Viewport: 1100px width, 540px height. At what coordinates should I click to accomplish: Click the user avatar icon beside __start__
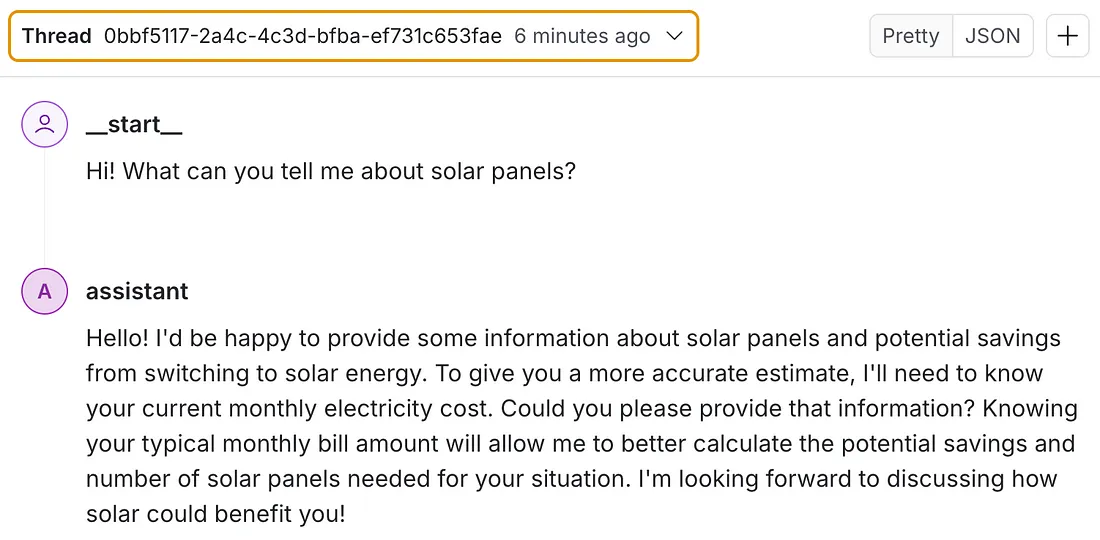click(x=45, y=124)
